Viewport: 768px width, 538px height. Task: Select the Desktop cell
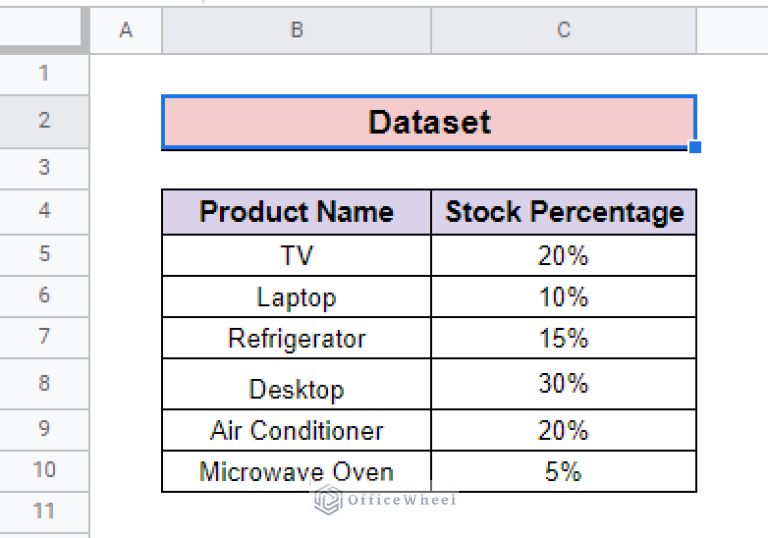(x=297, y=386)
